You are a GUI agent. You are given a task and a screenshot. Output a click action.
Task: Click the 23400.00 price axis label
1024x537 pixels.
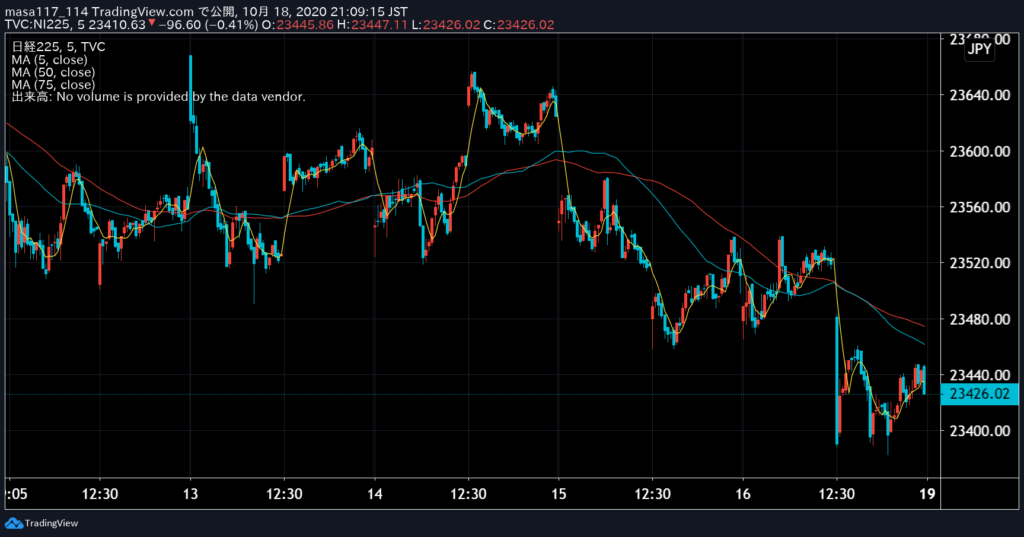pos(980,431)
